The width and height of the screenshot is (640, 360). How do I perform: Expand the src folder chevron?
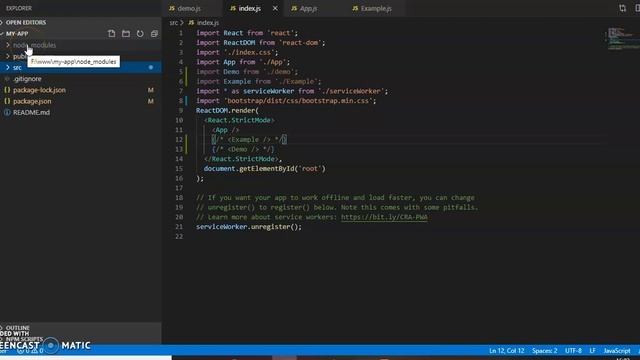pyautogui.click(x=8, y=67)
